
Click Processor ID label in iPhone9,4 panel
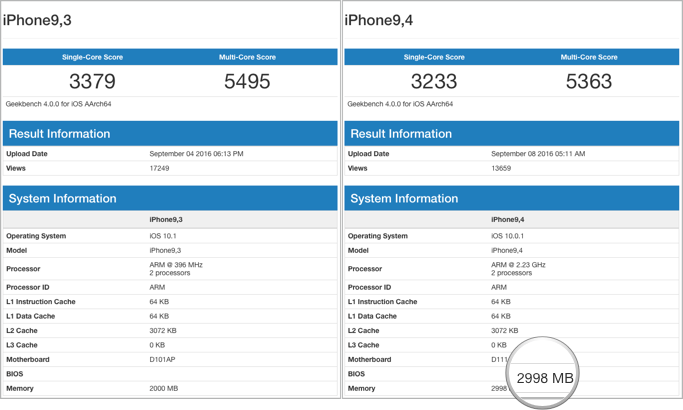369,288
